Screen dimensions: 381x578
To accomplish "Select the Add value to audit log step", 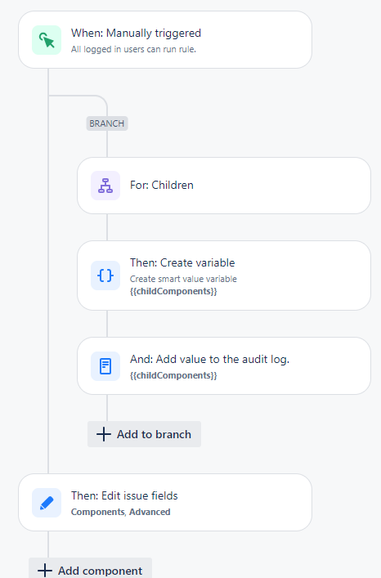I will click(224, 366).
